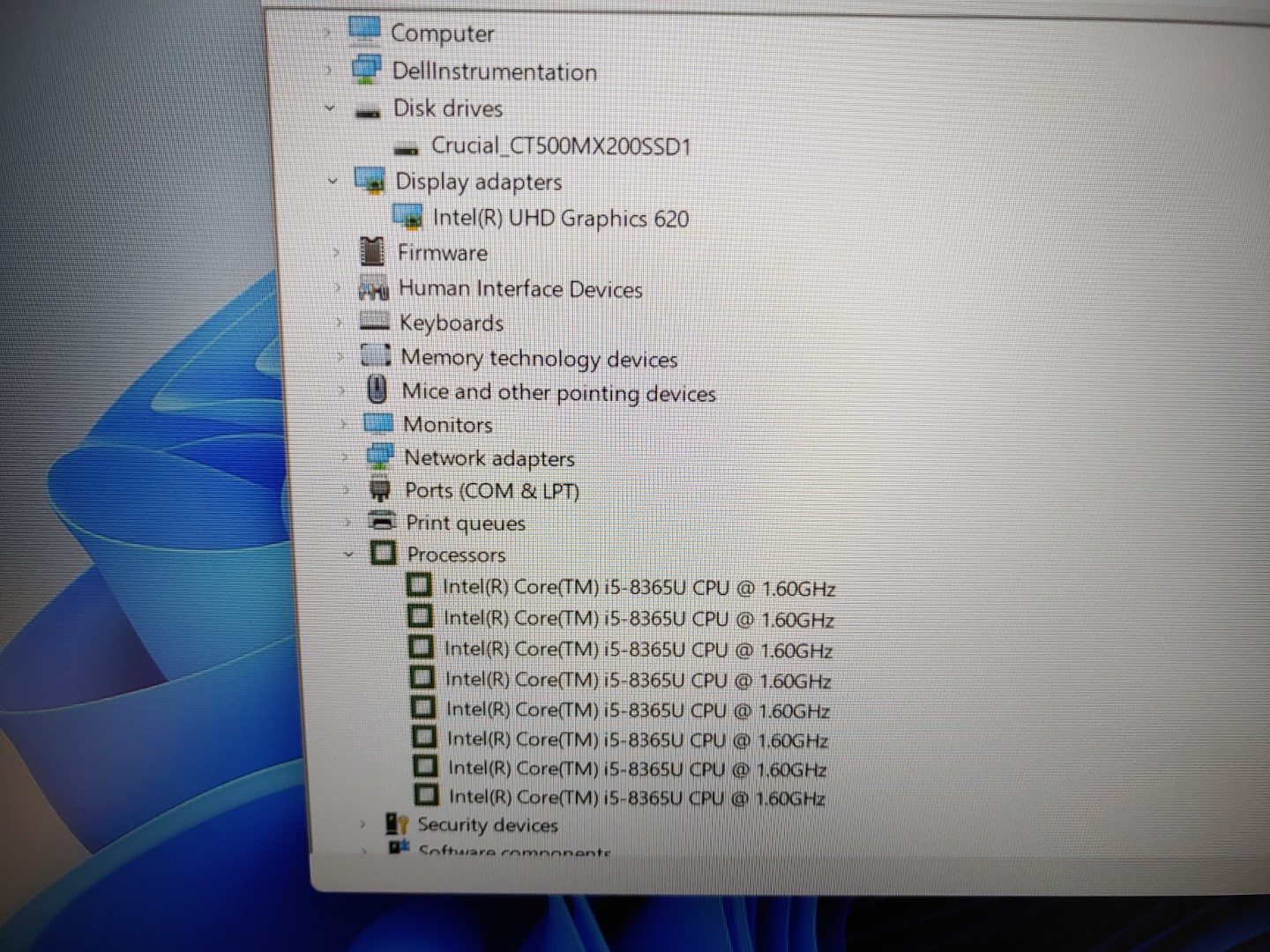Image resolution: width=1270 pixels, height=952 pixels.
Task: Collapse the Processors node
Action: click(x=349, y=554)
